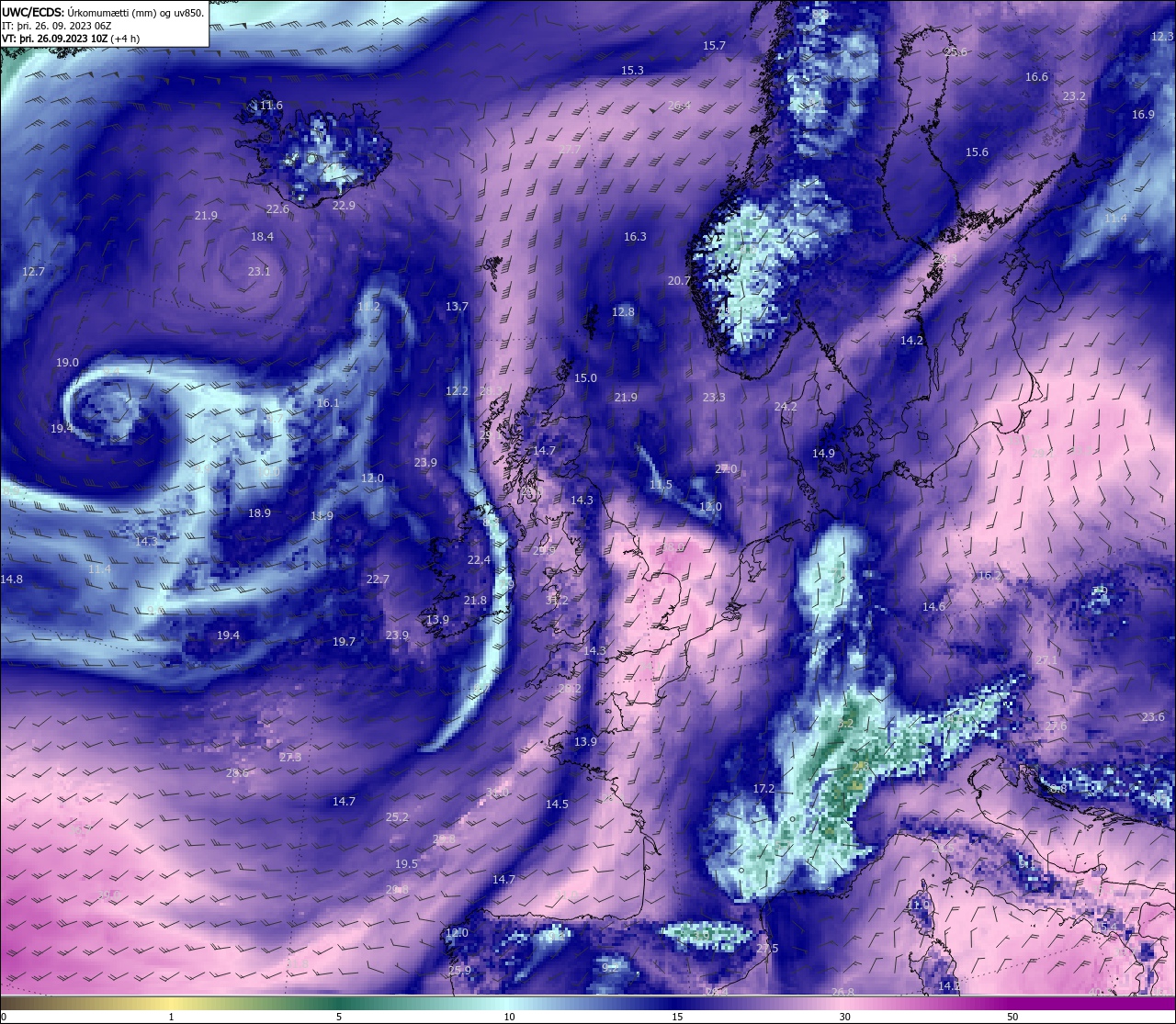Click the 15.0 value near Shetland
The width and height of the screenshot is (1176, 1024).
(585, 378)
